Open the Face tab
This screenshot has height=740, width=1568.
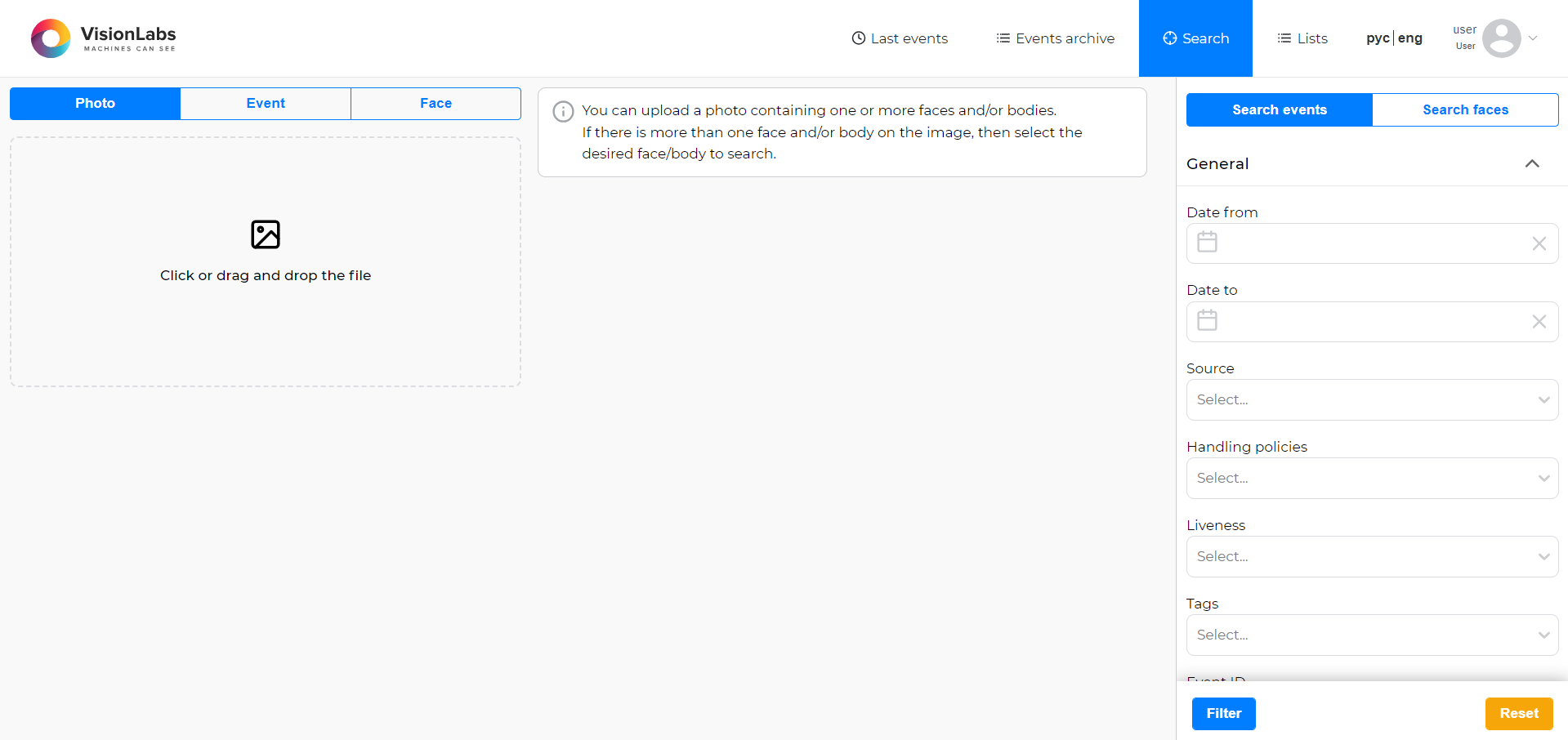435,103
